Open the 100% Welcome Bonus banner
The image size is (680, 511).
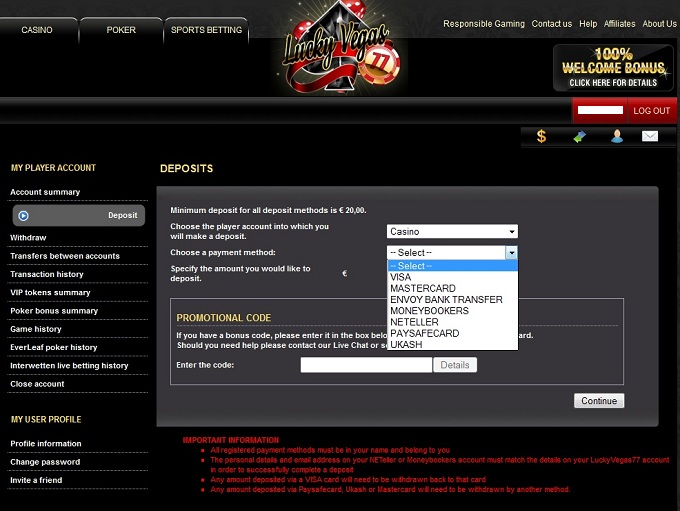[614, 67]
